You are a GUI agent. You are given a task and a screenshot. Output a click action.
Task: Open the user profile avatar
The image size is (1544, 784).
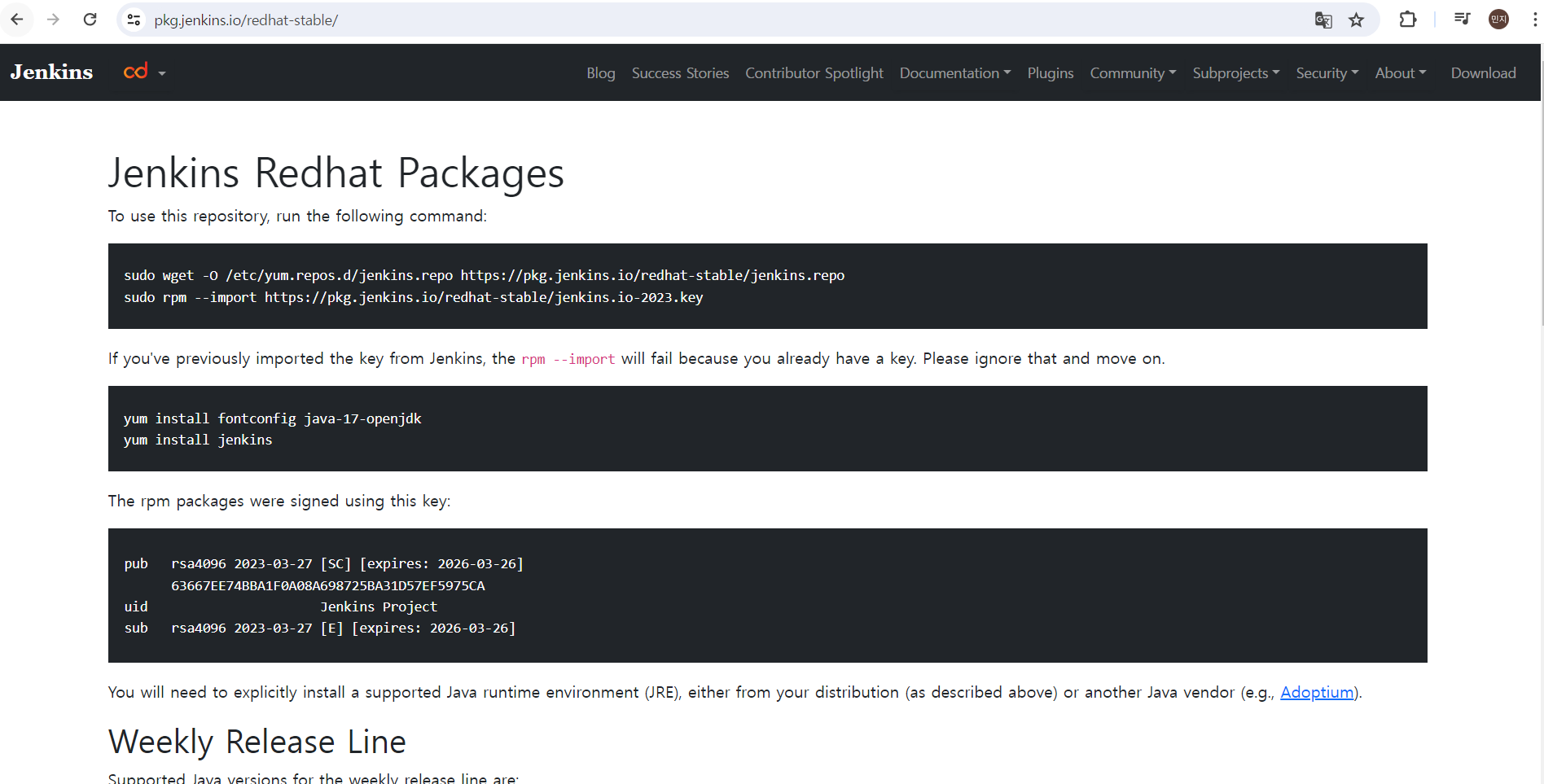click(x=1498, y=20)
